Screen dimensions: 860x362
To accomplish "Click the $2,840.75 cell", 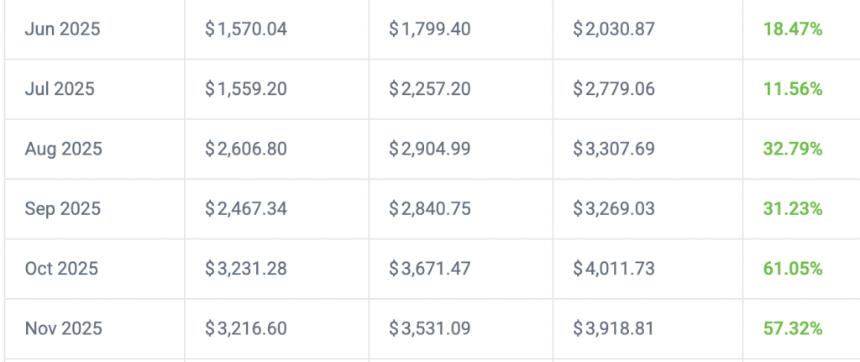I will tap(429, 208).
